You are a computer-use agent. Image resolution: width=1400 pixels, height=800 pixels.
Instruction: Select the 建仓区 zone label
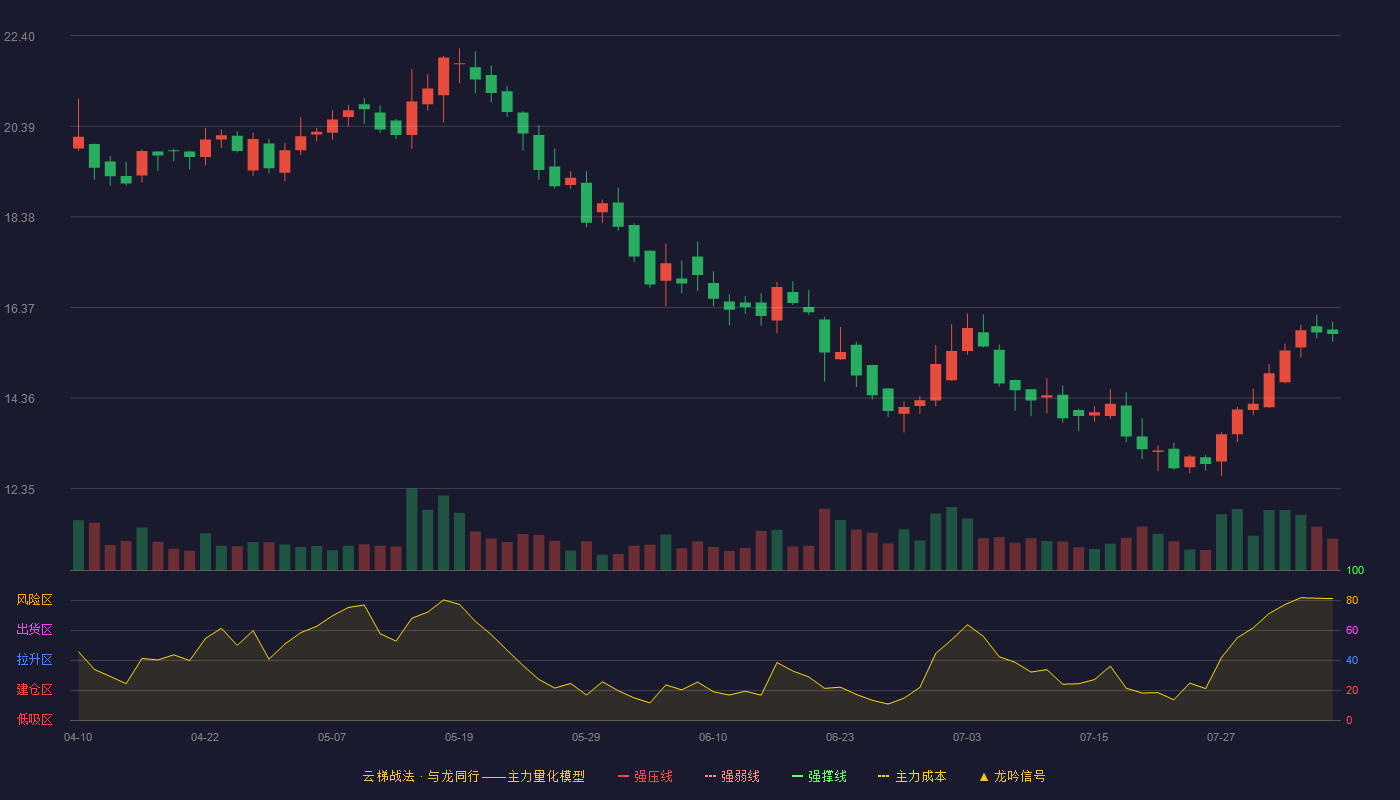[34, 690]
